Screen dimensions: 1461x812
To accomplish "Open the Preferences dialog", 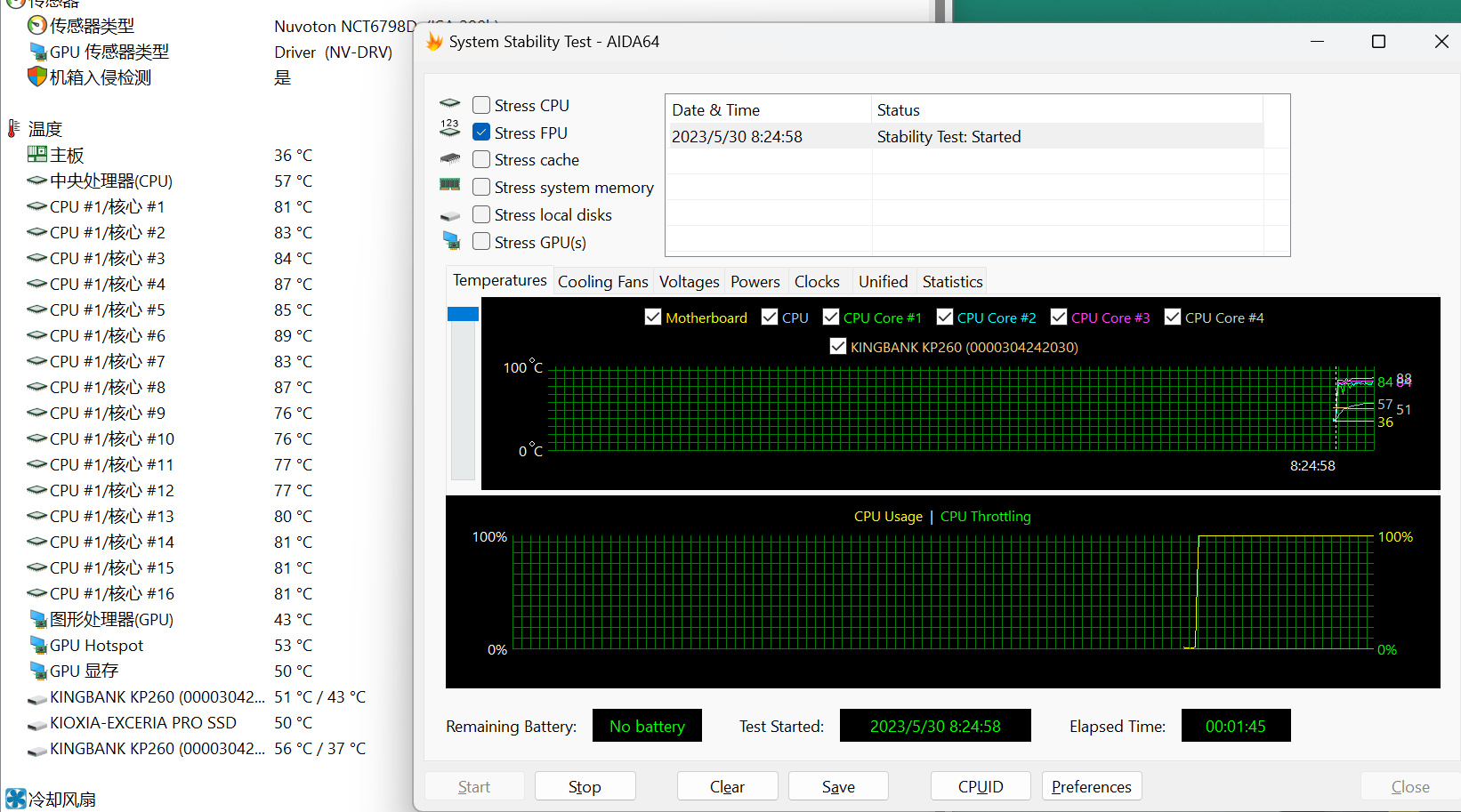I will [1091, 786].
